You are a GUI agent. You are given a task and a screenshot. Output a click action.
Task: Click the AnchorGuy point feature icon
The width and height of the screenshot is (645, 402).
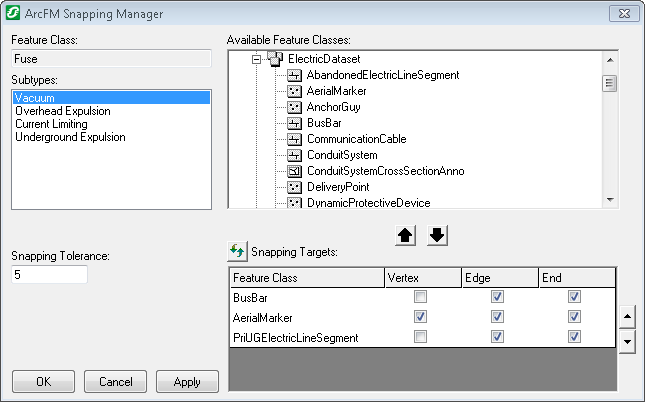tap(294, 107)
